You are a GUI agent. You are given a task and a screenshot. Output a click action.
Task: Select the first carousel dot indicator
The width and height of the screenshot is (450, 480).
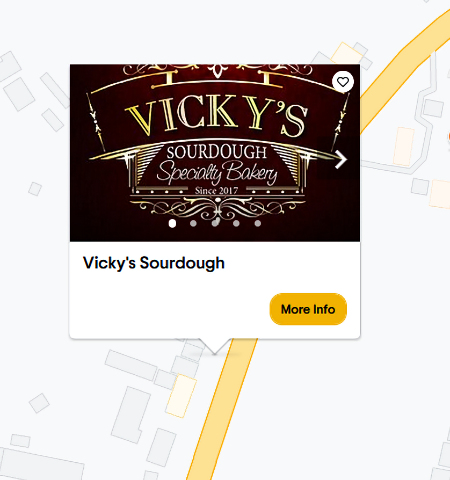pos(172,223)
